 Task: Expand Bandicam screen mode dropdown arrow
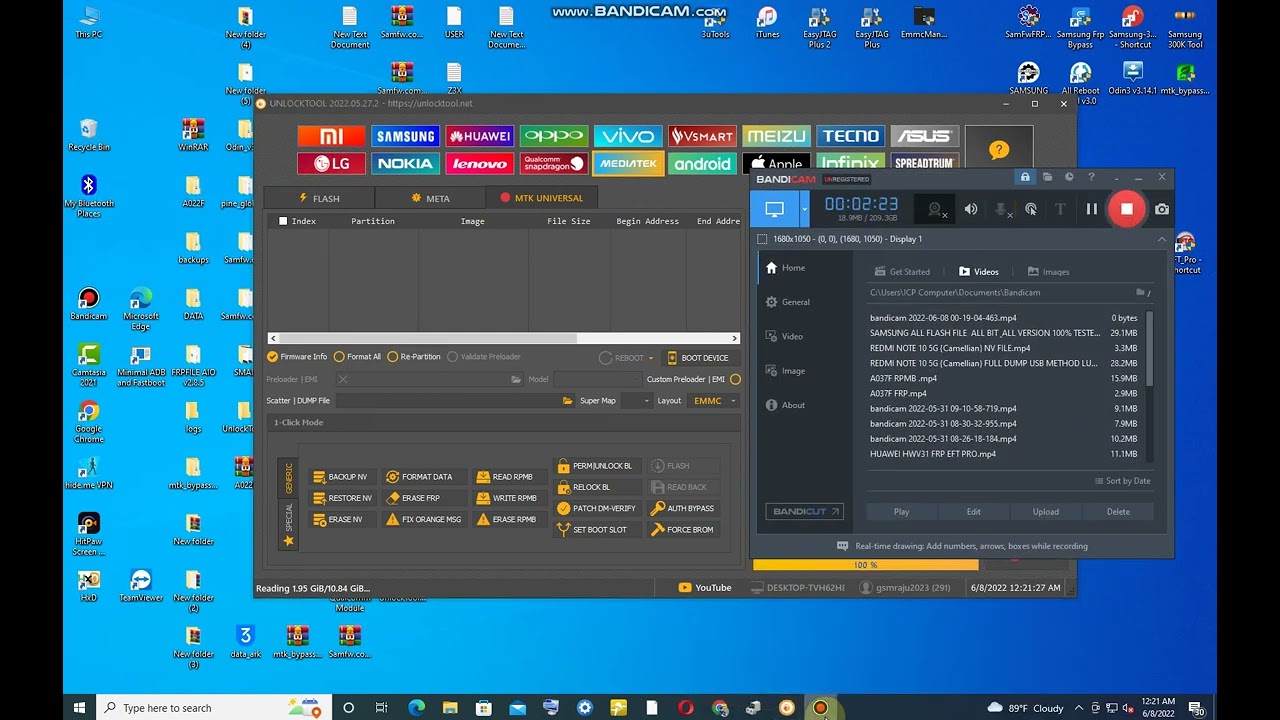point(804,209)
